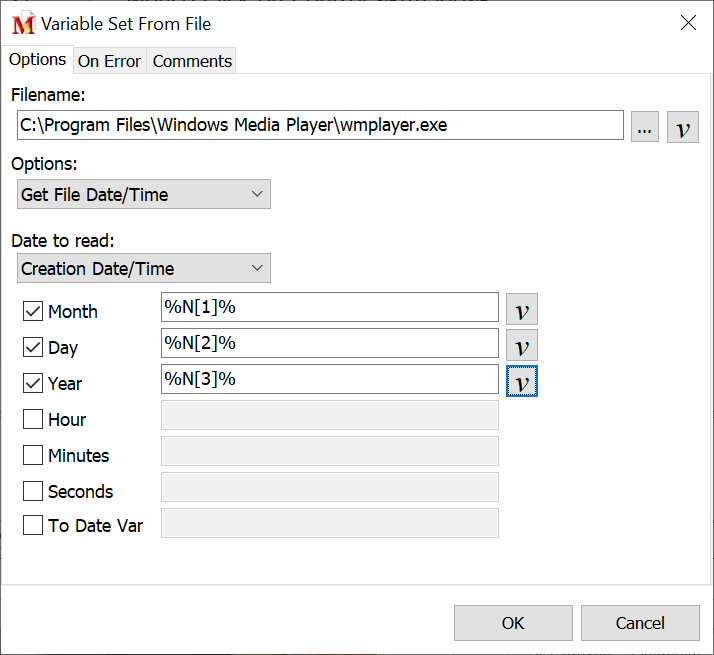Tick the Seconds checkbox
Screen dimensions: 714x655
tap(33, 491)
